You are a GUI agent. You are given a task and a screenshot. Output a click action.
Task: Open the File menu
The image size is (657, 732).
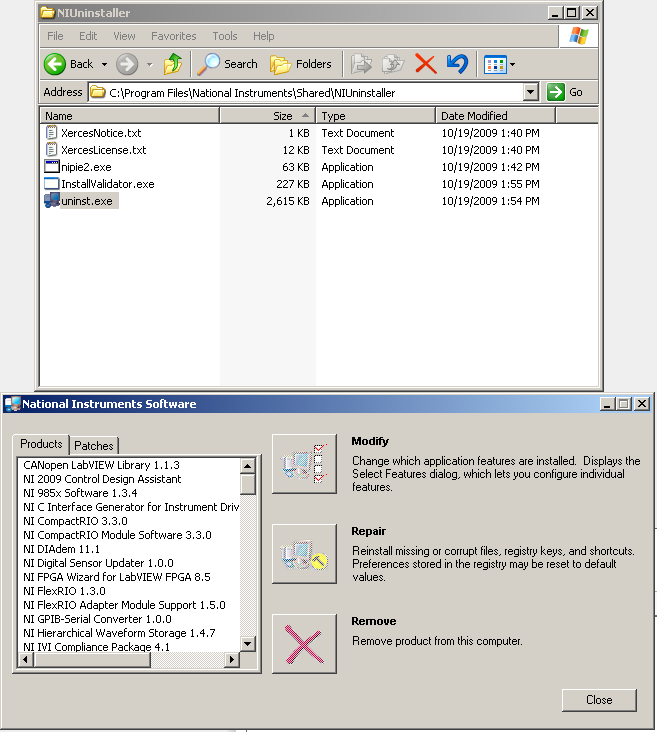click(x=55, y=36)
